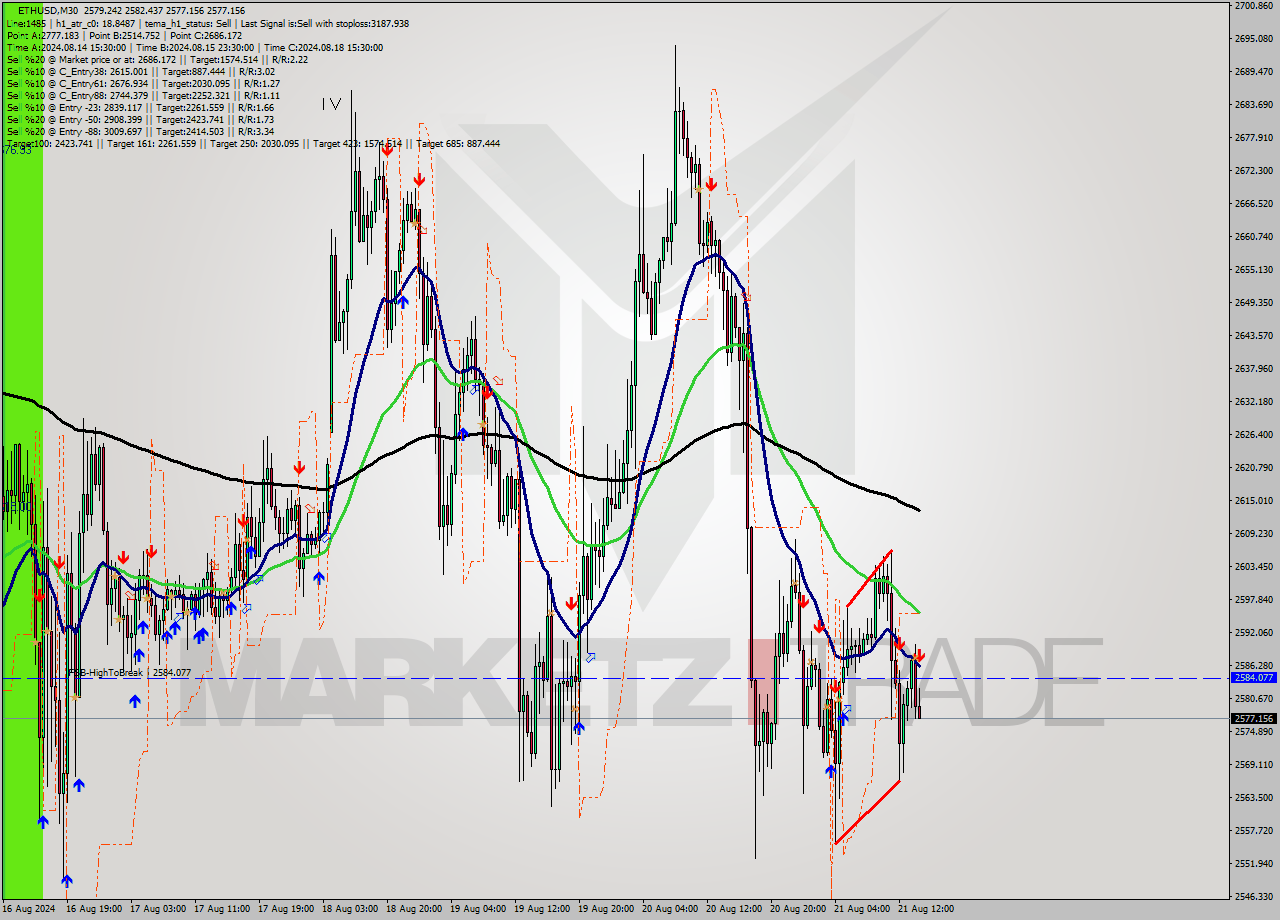Viewport: 1280px width, 920px height.
Task: Click the 'Sell %10 @ C_Entry38: 2615.001' line
Action: pos(140,71)
